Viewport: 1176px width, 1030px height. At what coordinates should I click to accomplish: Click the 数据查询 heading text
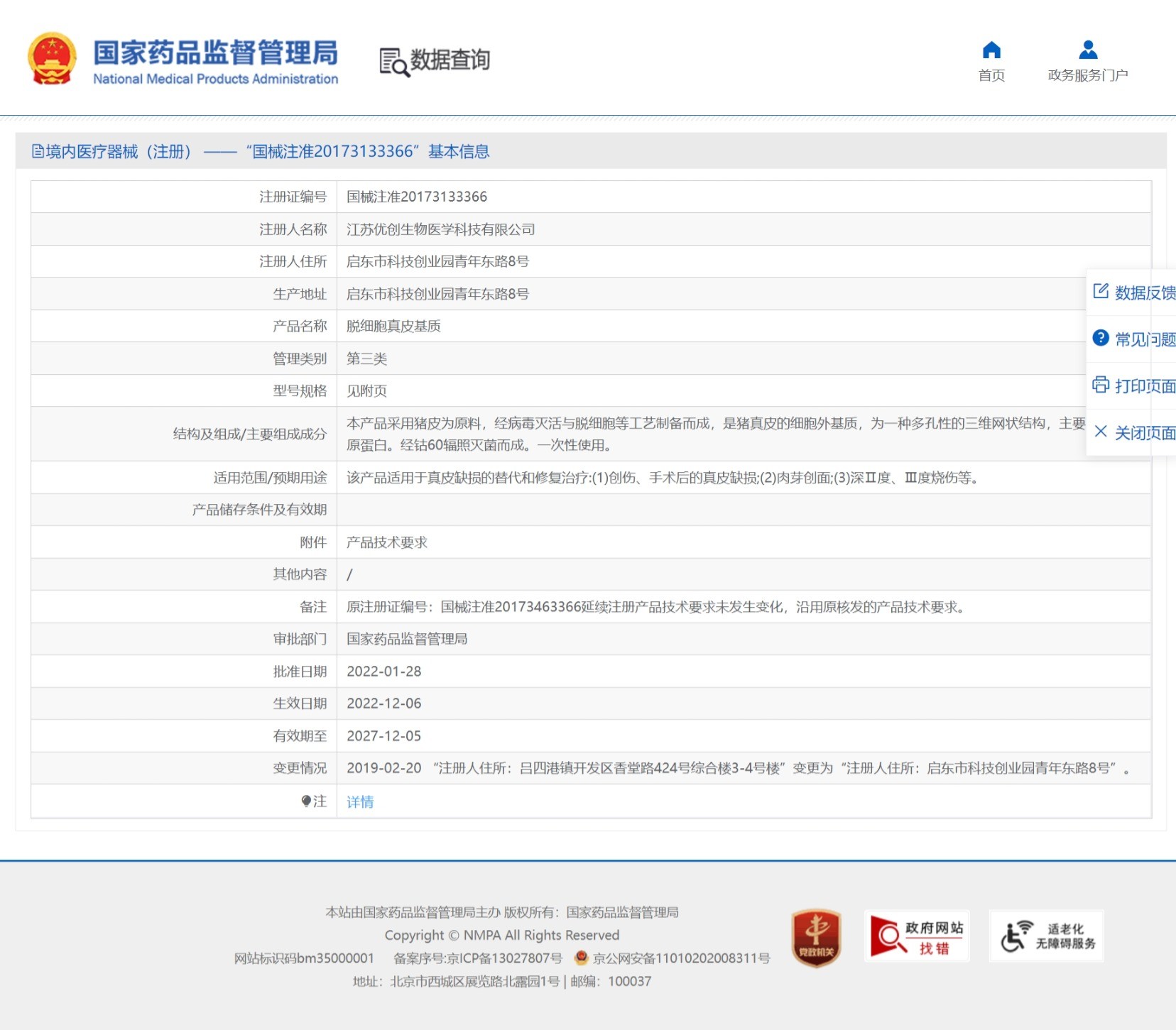[x=450, y=60]
